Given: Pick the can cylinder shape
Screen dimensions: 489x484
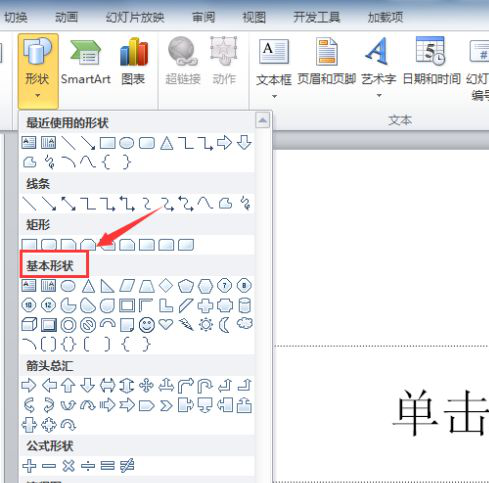Looking at the screenshot, I should pos(245,305).
